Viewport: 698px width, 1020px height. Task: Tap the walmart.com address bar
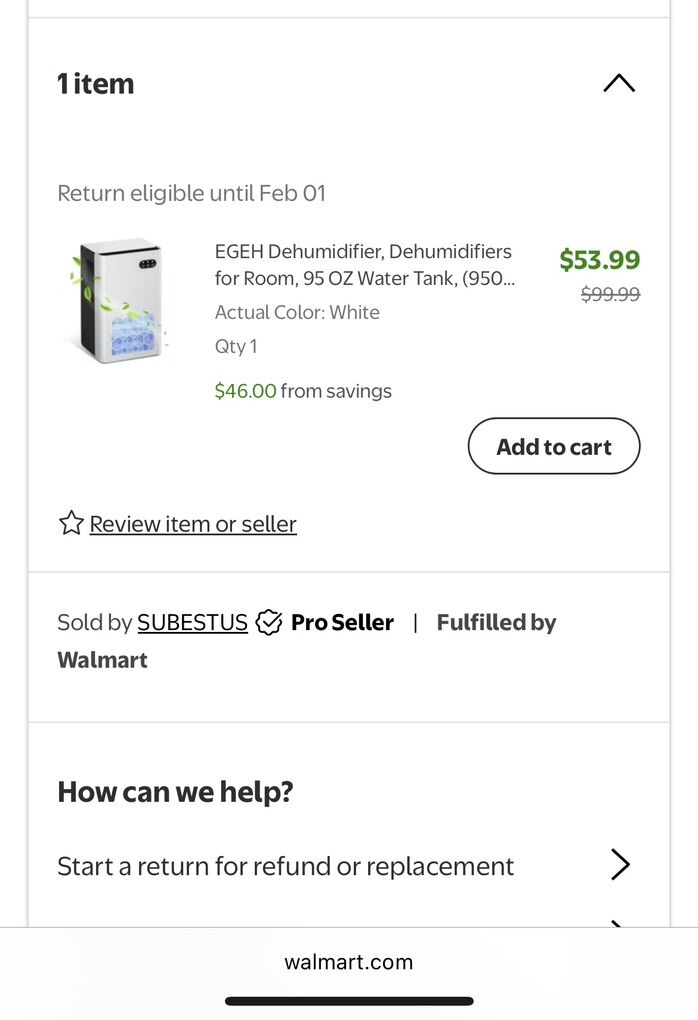[348, 962]
